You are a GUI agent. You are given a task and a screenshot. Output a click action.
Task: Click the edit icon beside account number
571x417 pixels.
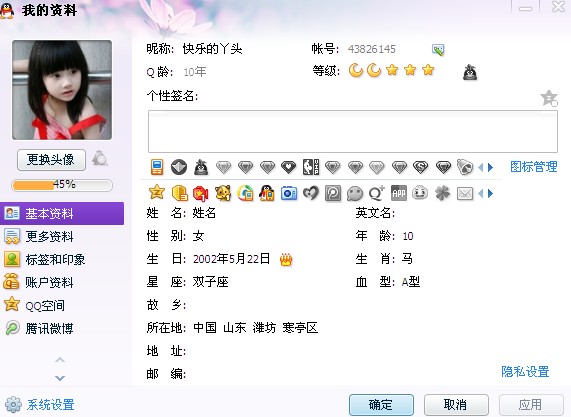coord(438,50)
